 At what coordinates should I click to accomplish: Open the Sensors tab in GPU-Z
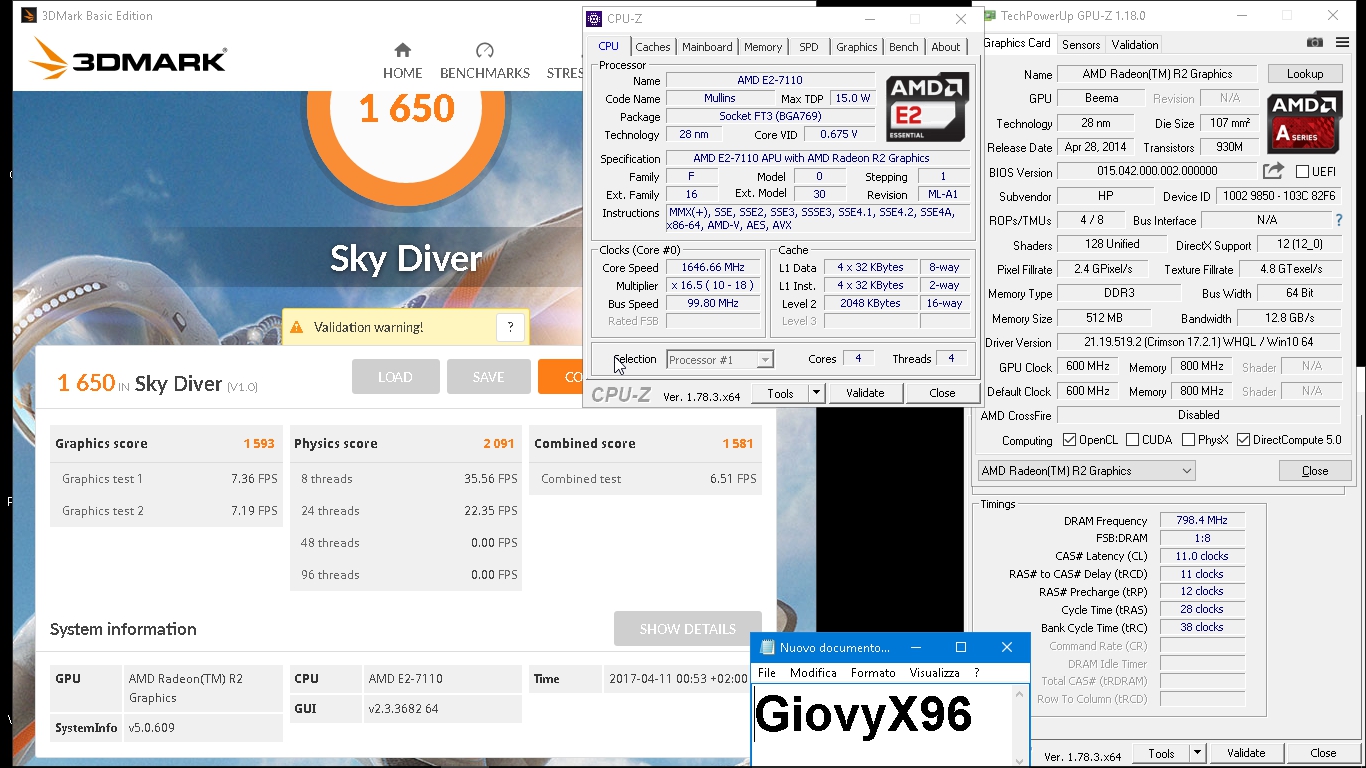click(1081, 45)
